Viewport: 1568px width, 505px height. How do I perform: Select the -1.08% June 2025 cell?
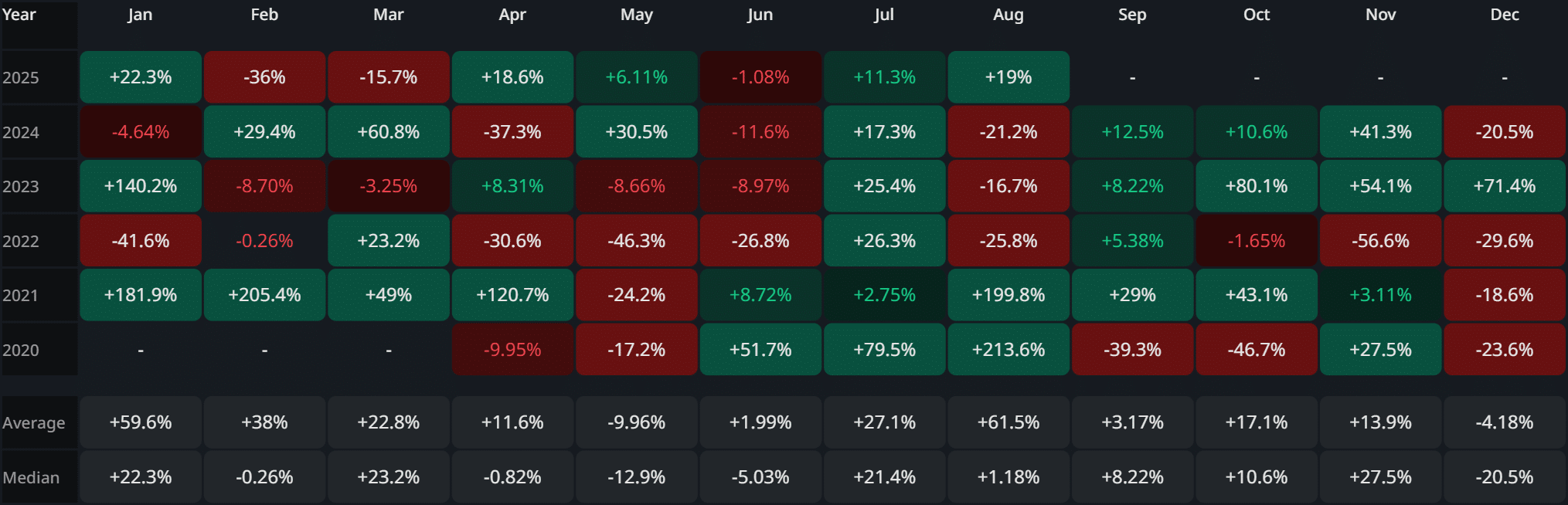click(x=760, y=77)
